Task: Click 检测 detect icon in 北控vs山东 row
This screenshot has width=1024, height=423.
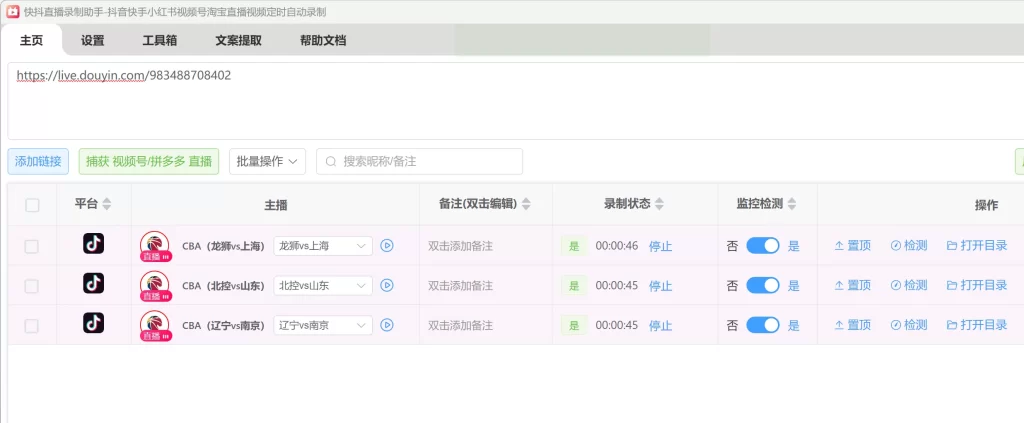Action: click(x=896, y=285)
